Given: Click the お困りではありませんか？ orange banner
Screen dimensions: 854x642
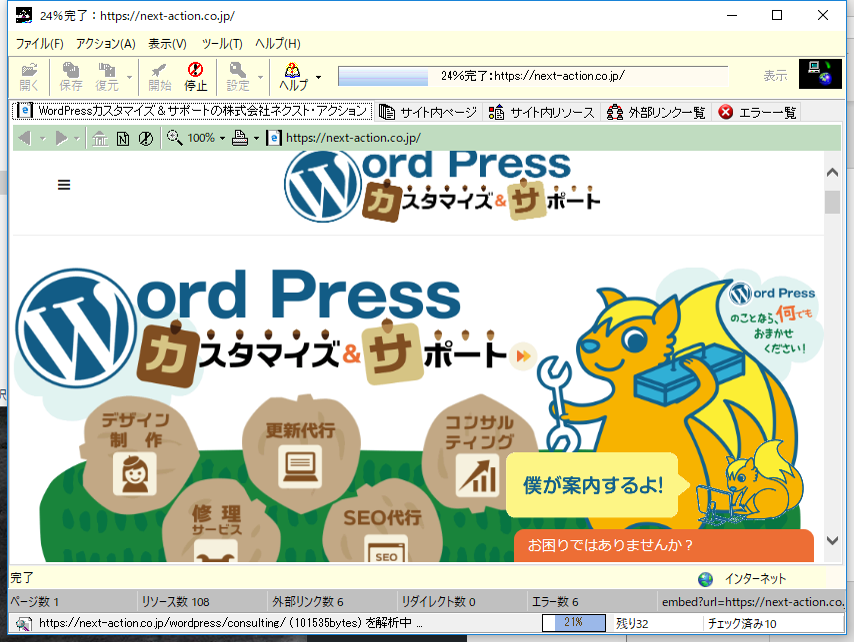Looking at the screenshot, I should 663,545.
